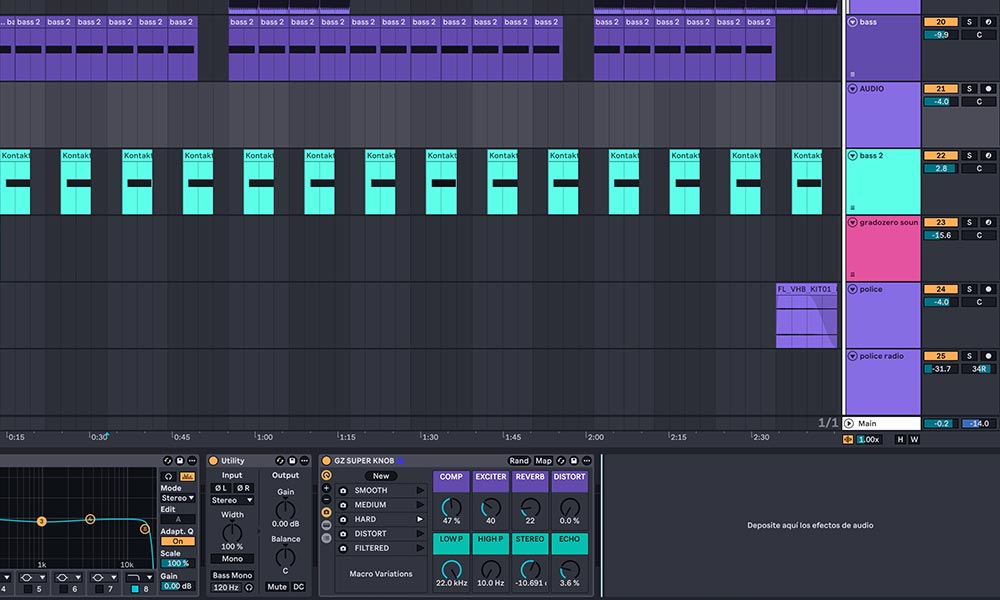
Task: Solo the police track
Action: [x=968, y=290]
